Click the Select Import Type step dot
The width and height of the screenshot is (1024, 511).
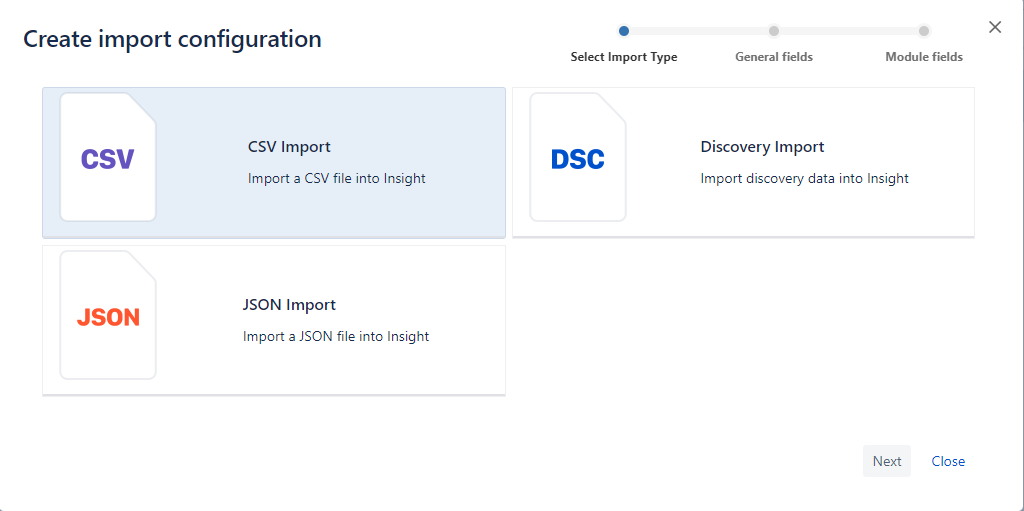(x=624, y=31)
